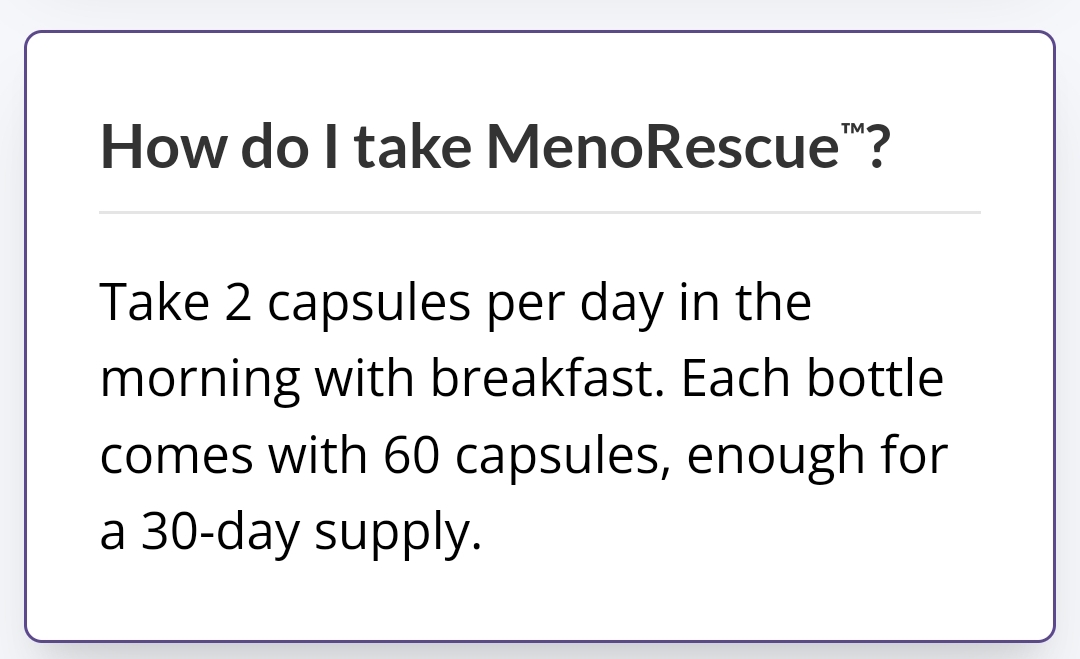
Task: Click the word 'bottle' in the answer
Action: point(875,377)
